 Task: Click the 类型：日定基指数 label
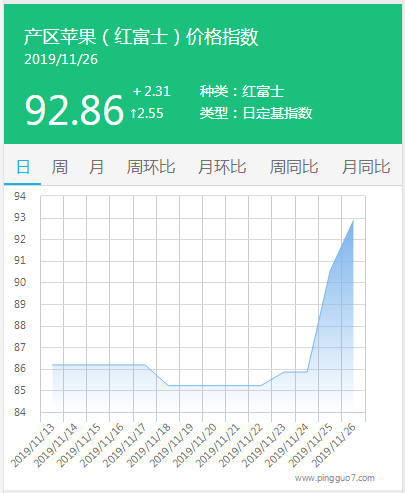pos(256,113)
